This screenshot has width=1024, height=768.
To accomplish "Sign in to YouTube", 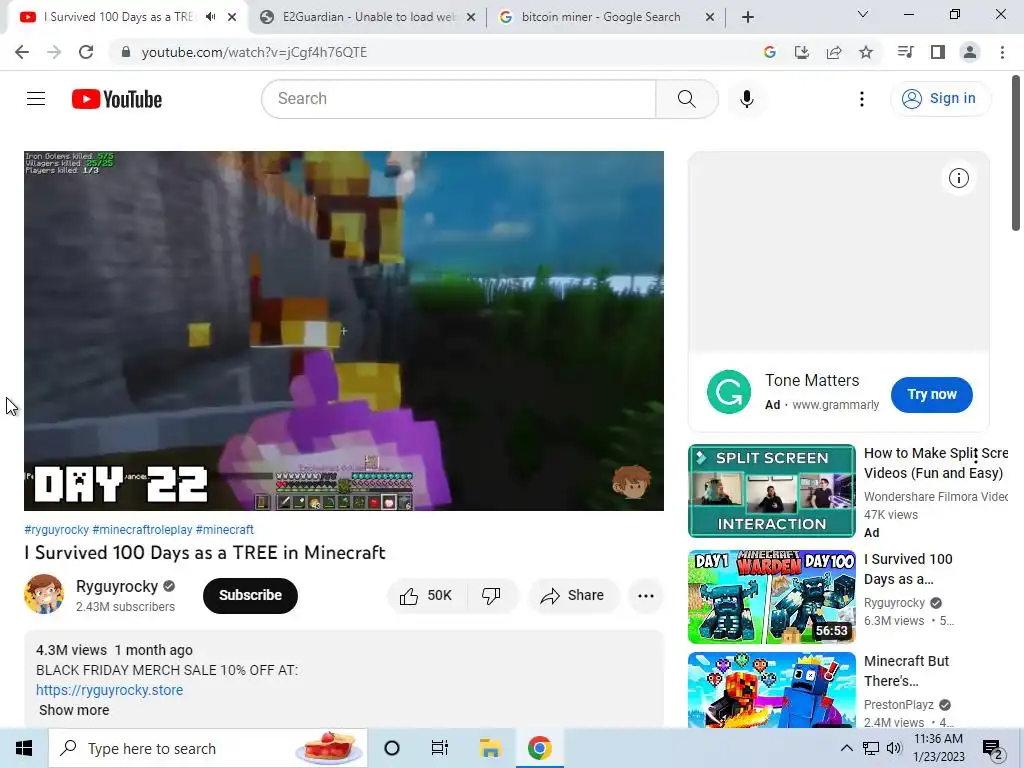I will click(x=940, y=99).
